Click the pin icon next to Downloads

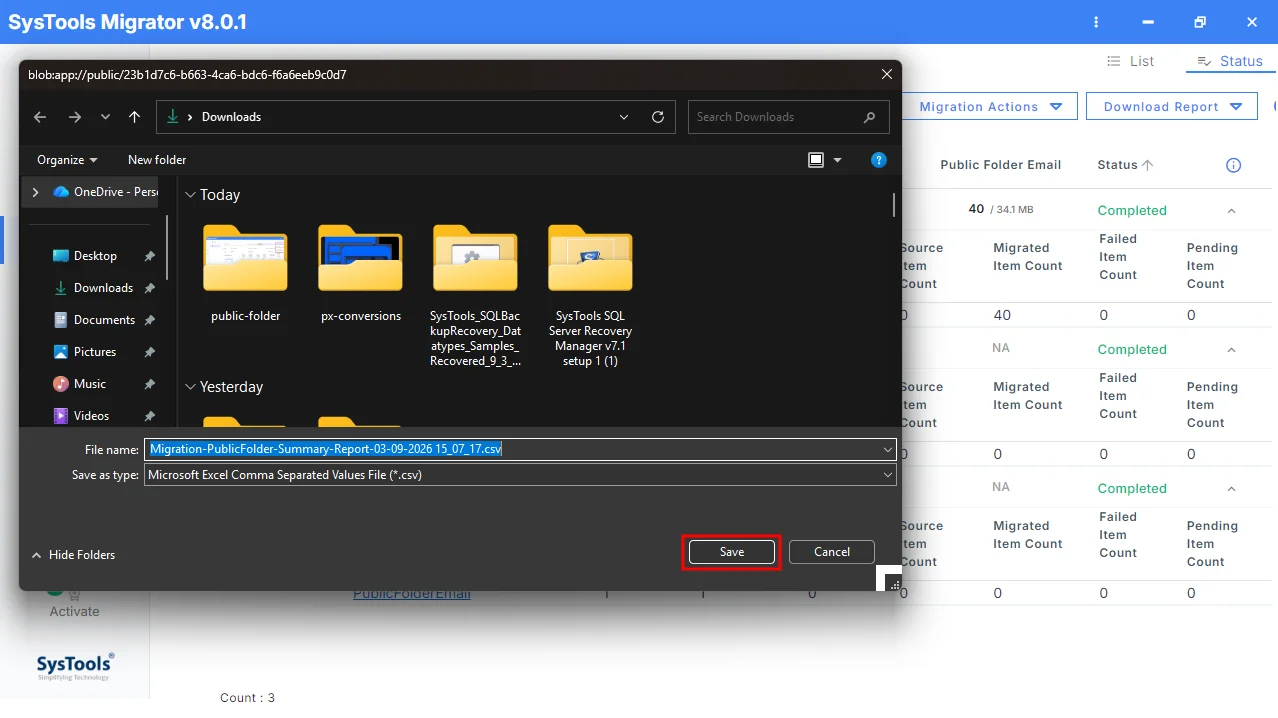(x=149, y=288)
